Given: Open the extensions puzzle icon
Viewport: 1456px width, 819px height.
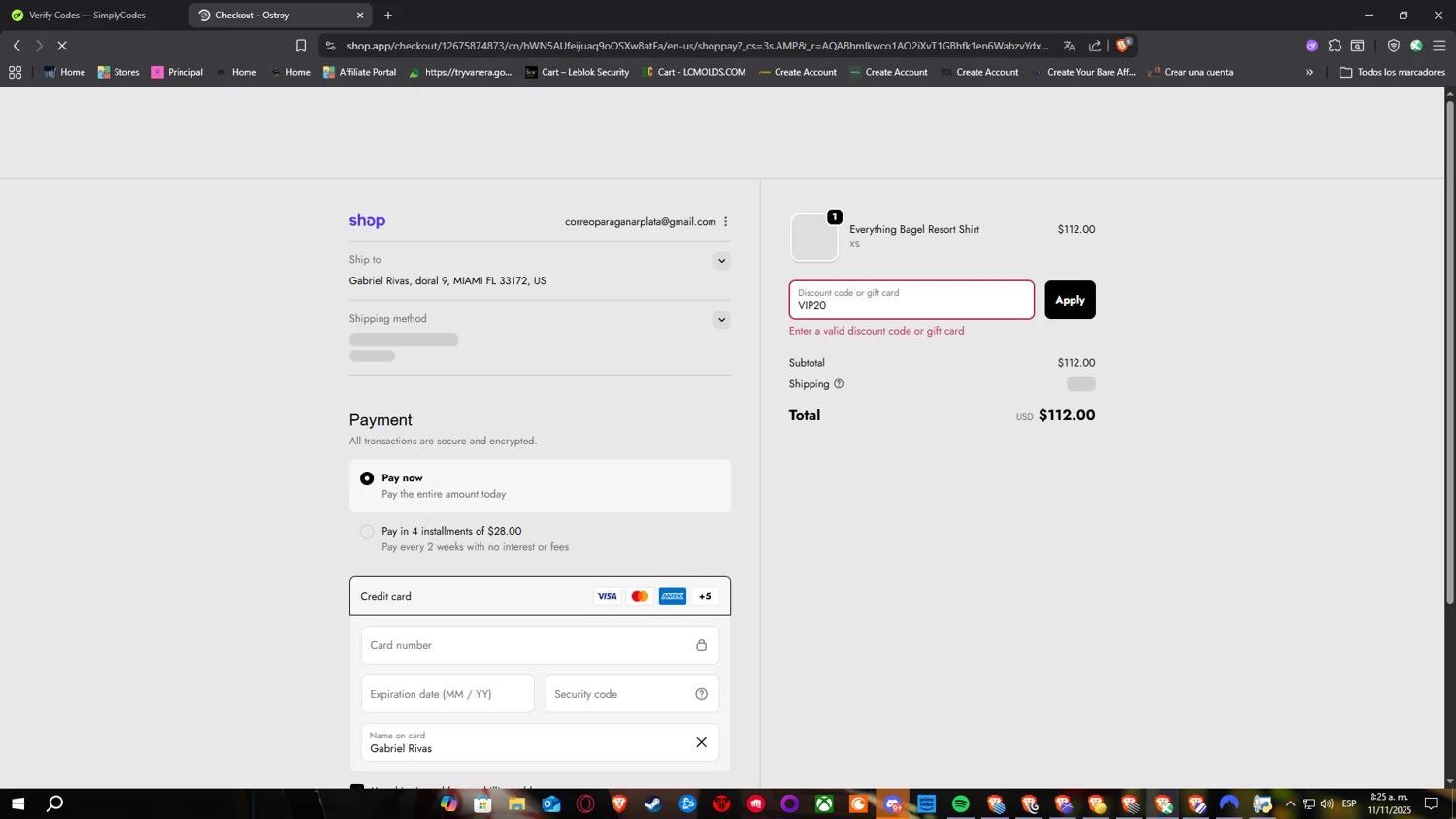Looking at the screenshot, I should (x=1335, y=46).
